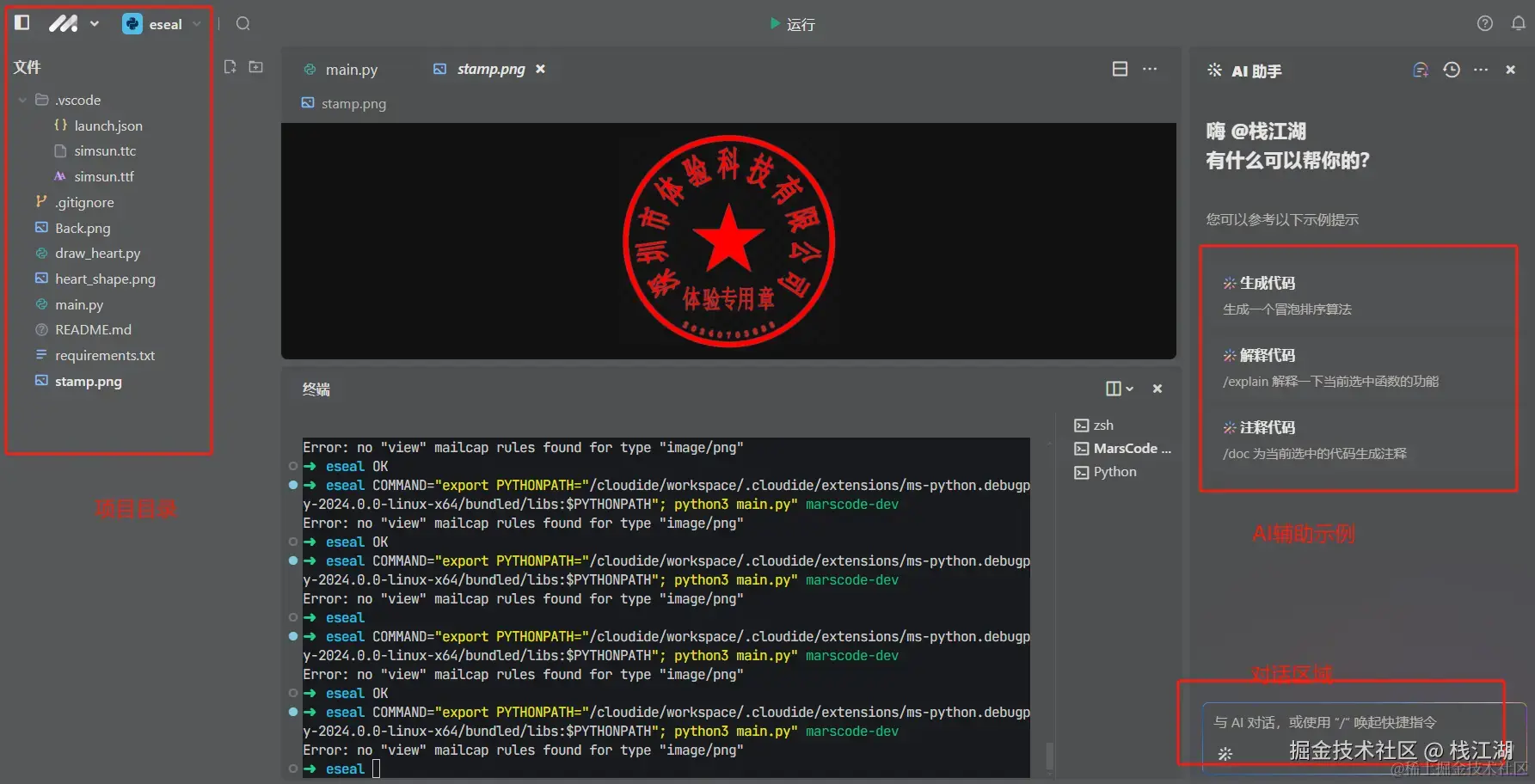Click the stamp.png breadcrumb
Viewport: 1535px width, 784px height.
click(344, 104)
